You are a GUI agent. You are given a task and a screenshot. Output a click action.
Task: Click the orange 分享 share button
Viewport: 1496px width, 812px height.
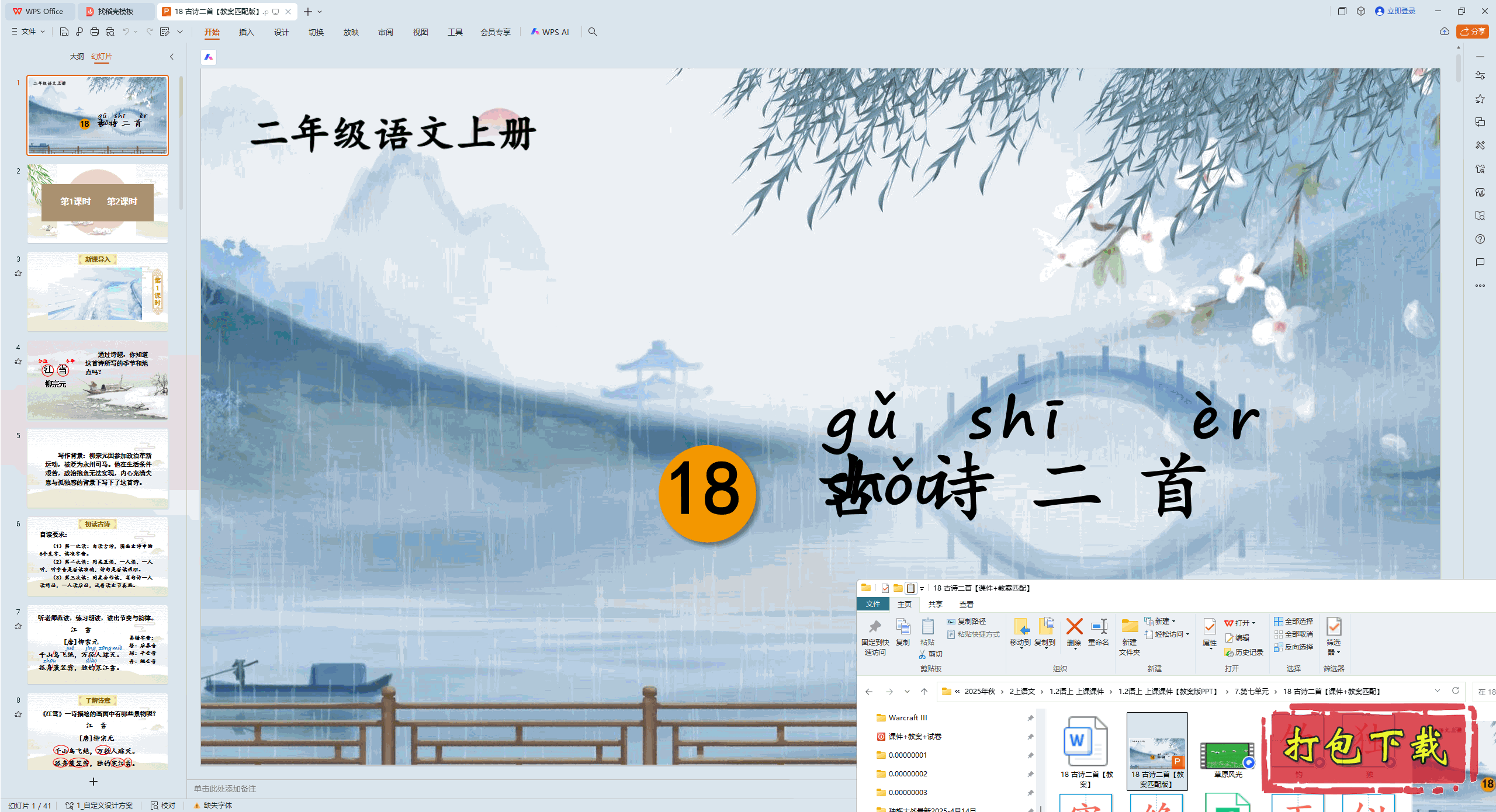point(1473,32)
